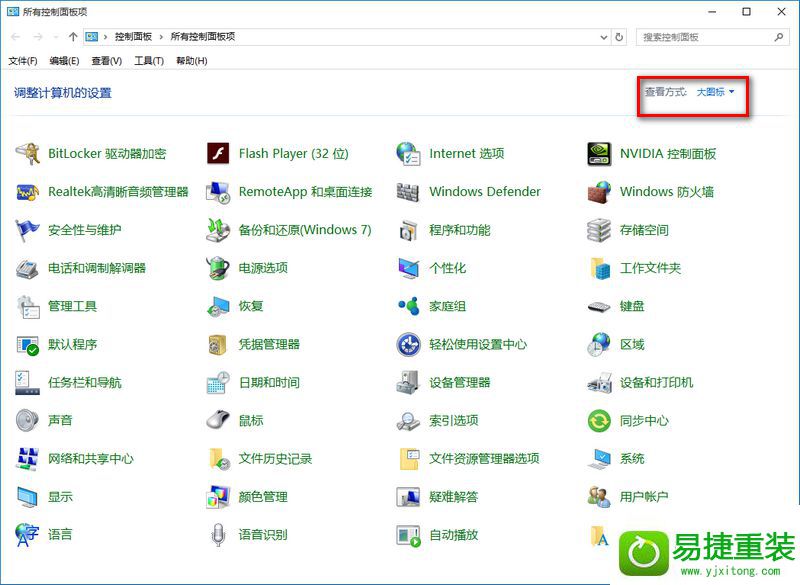Open the 设备和打印机 link
Screen dimensions: 800x585
(x=656, y=383)
